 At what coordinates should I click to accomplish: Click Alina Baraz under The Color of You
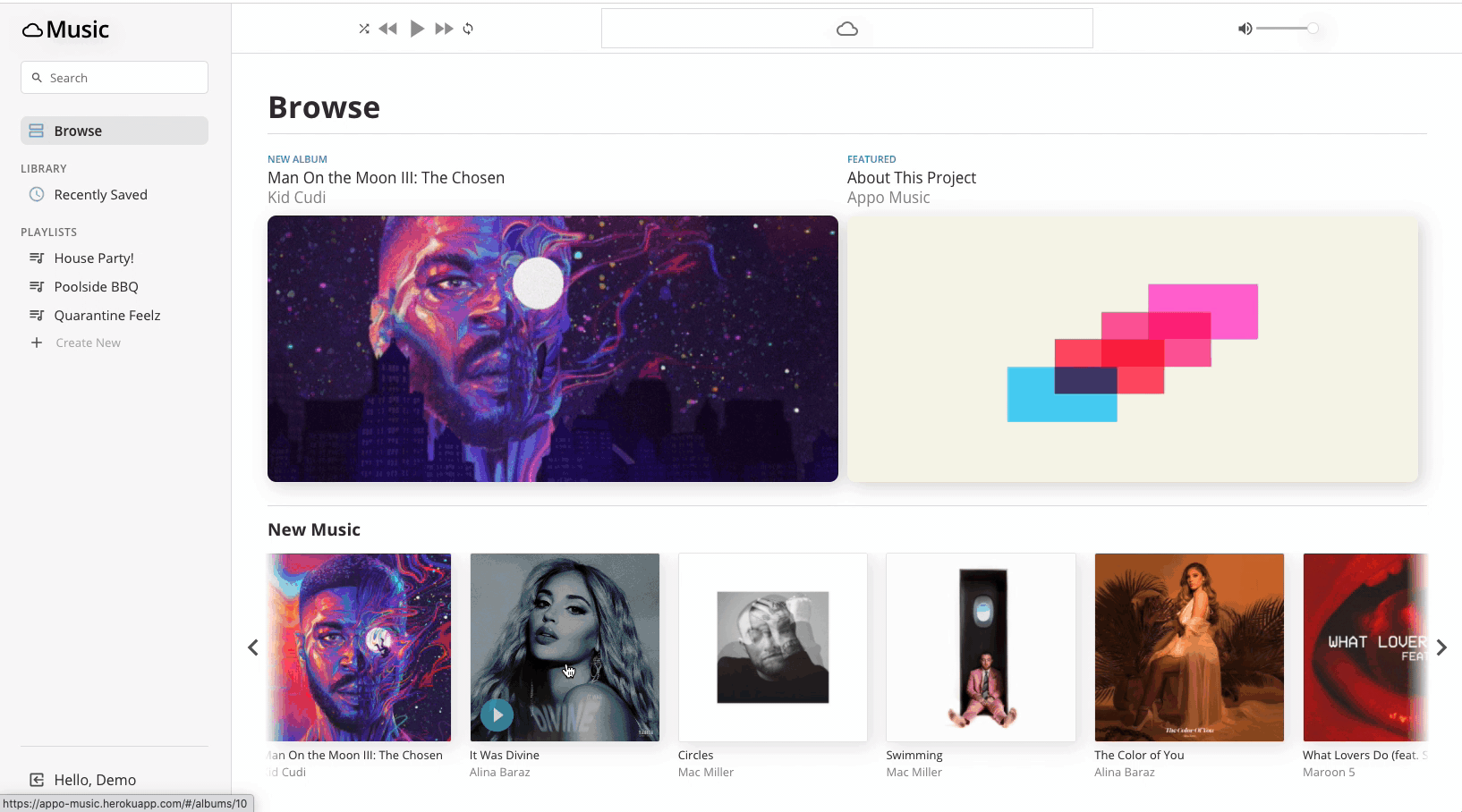pos(1125,773)
